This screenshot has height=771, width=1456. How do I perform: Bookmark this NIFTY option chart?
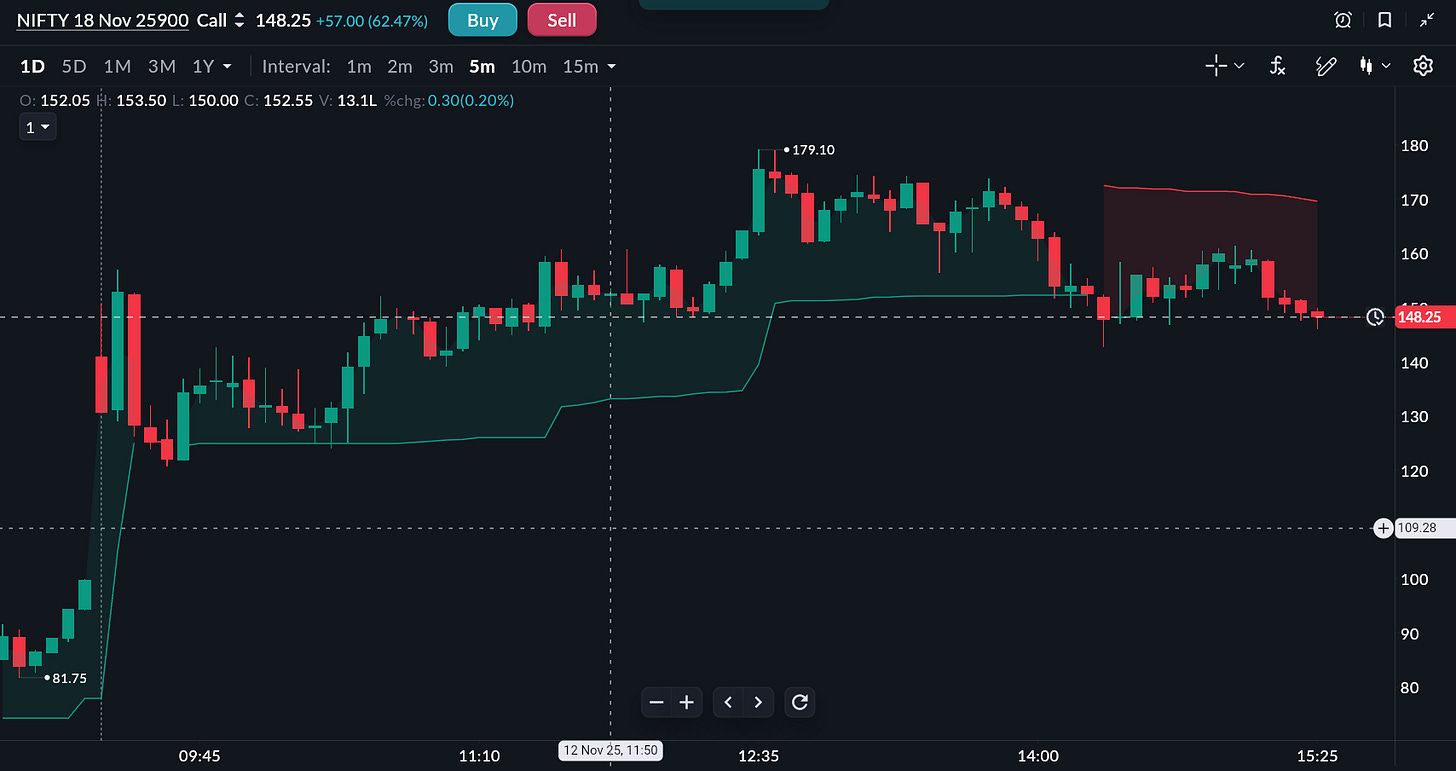(1384, 20)
